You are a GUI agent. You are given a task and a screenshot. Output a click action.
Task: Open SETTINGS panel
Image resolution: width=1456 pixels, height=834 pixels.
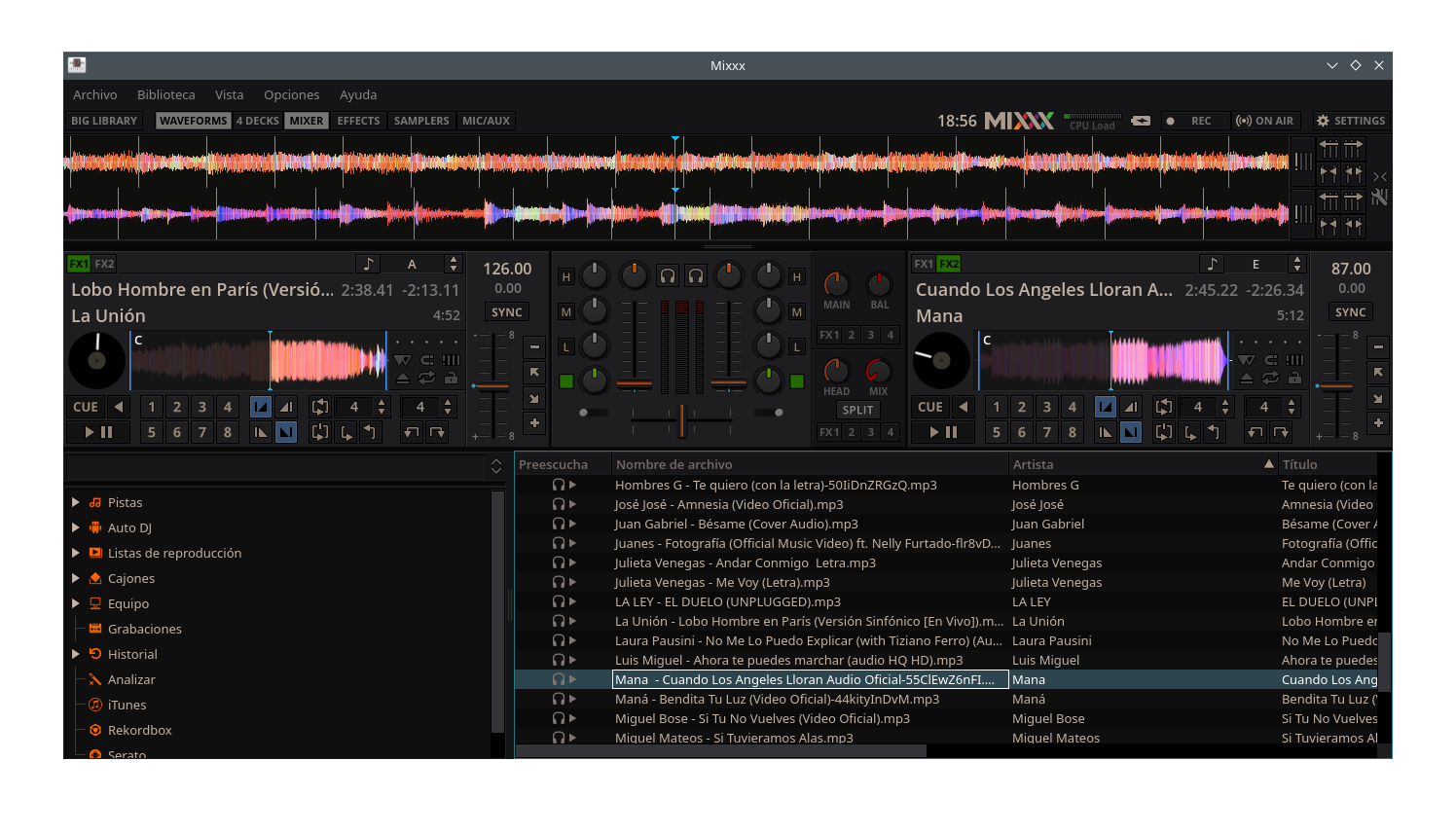click(x=1351, y=121)
